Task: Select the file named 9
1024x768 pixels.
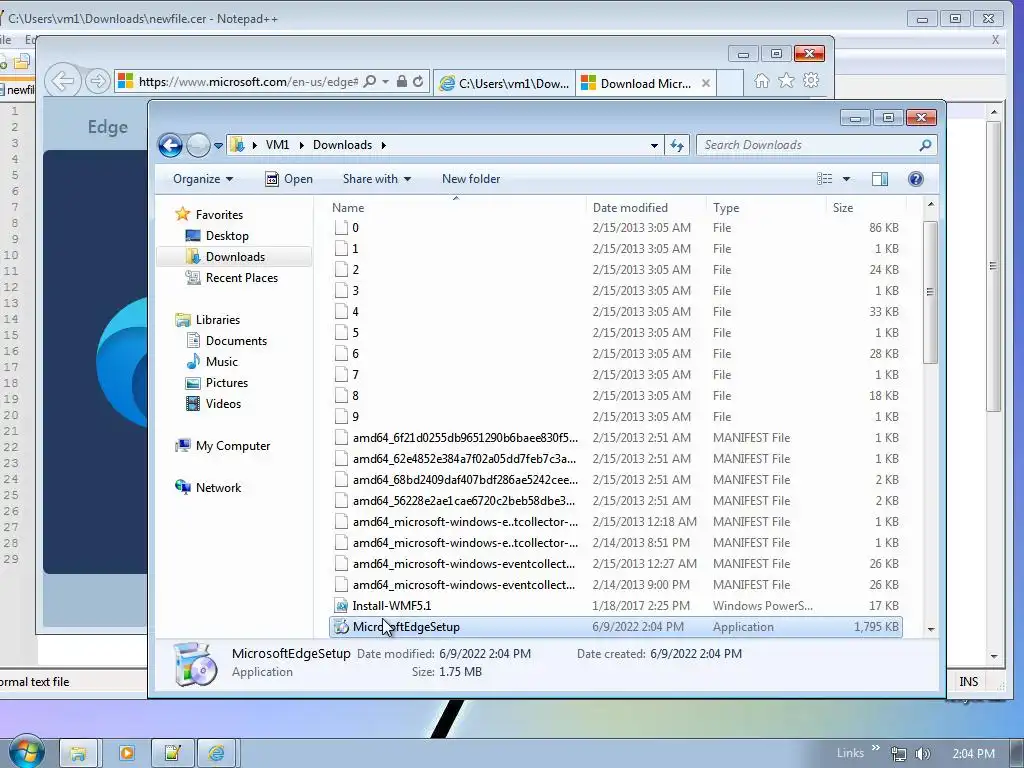Action: coord(616,417)
